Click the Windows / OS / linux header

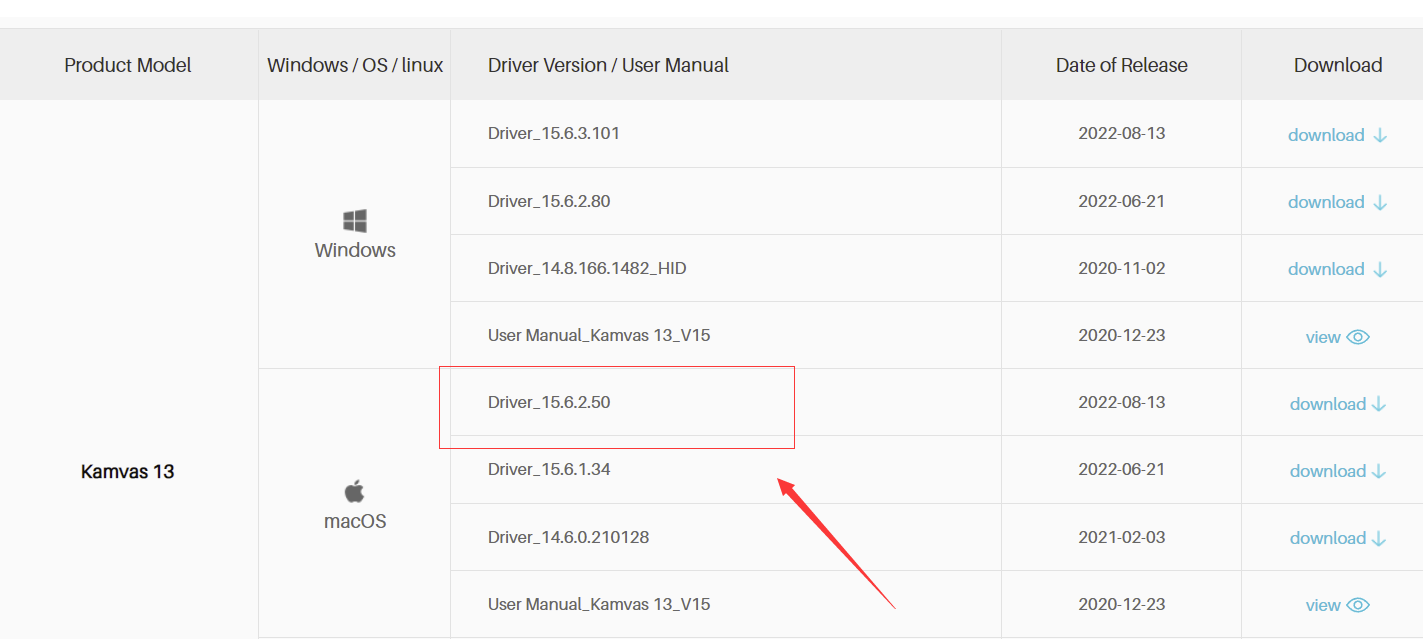(x=355, y=65)
